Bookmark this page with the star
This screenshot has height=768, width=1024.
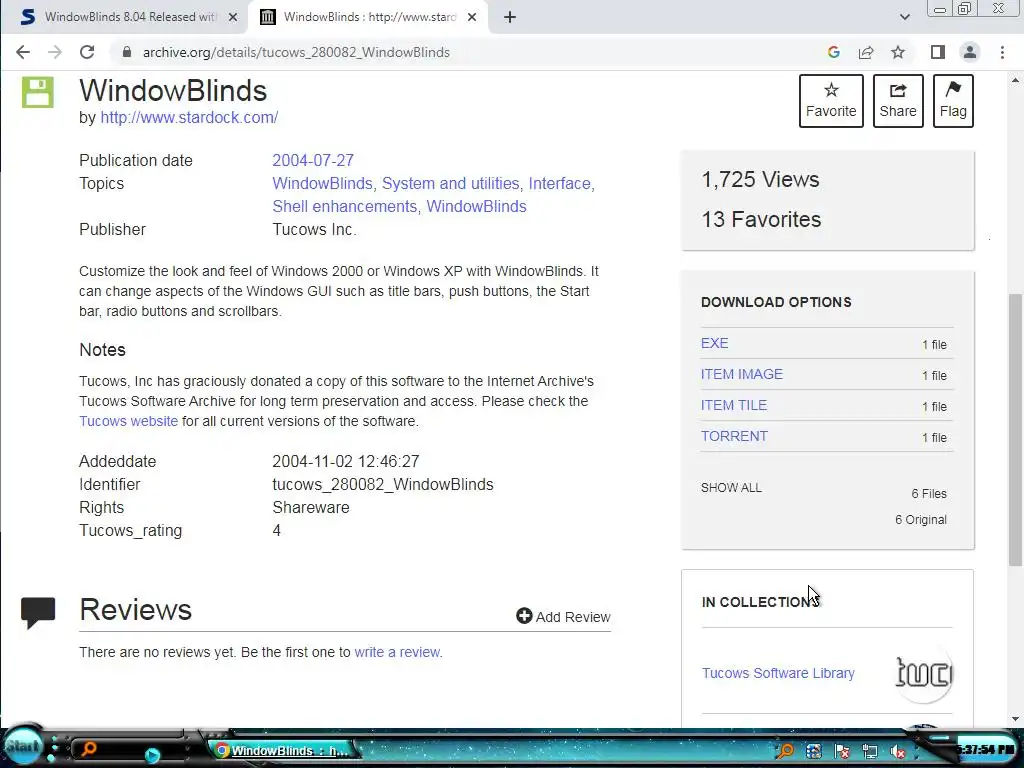point(898,52)
